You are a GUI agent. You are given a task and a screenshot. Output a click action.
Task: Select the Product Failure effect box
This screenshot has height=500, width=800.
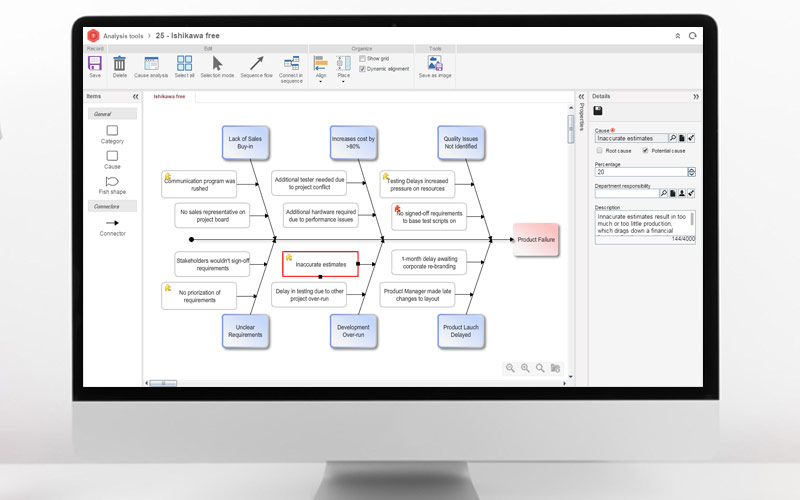536,240
